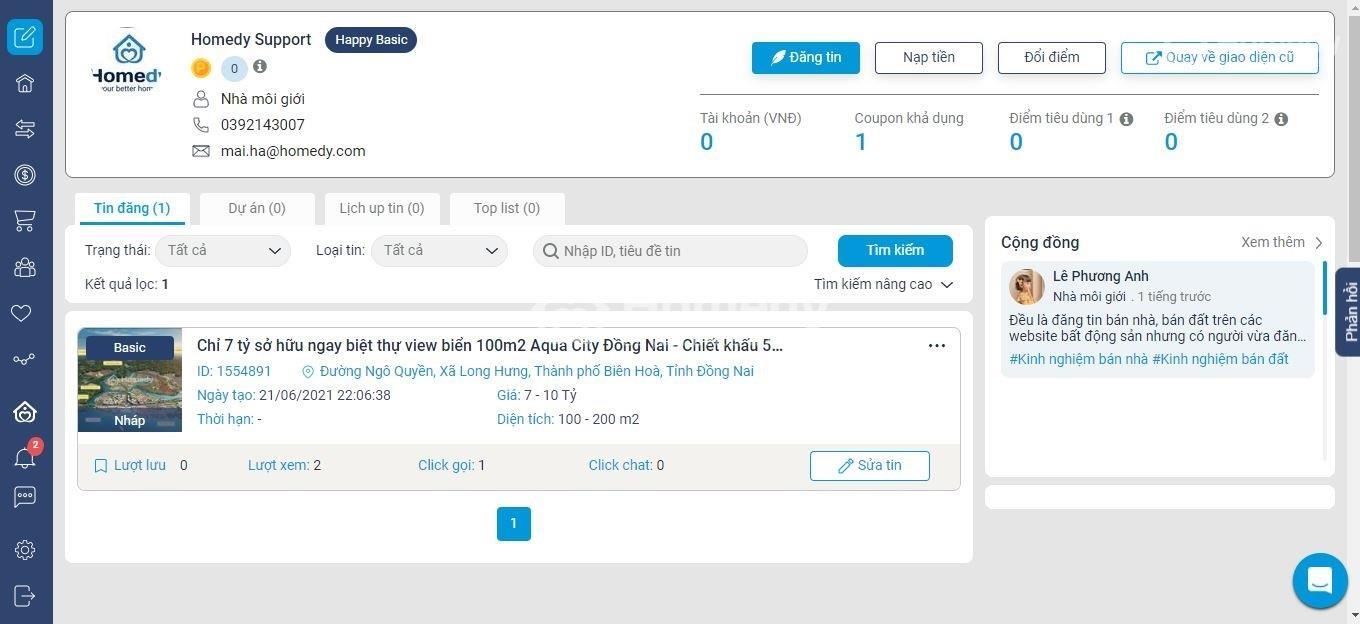The width and height of the screenshot is (1360, 624).
Task: Open the dollar coin icon in sidebar
Action: coord(25,175)
